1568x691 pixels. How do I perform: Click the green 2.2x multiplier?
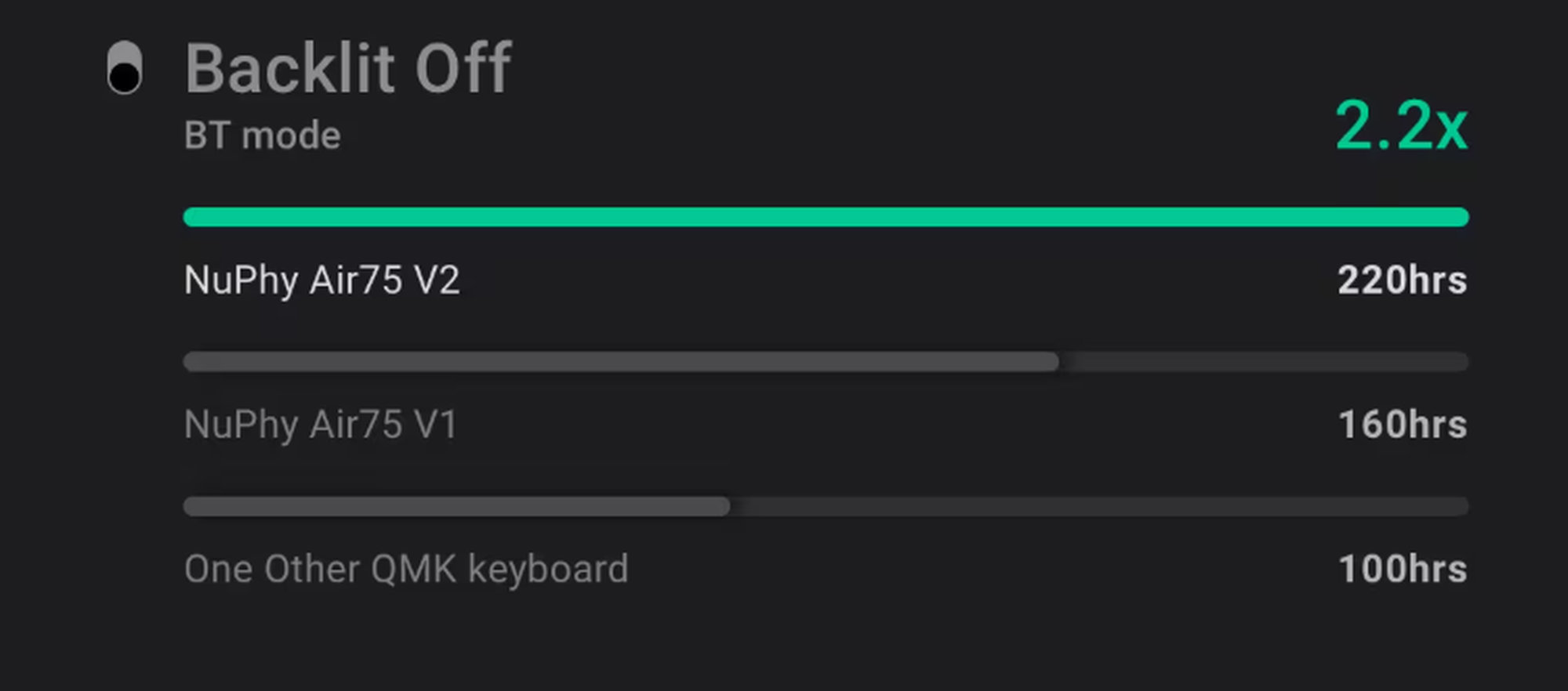tap(1401, 125)
